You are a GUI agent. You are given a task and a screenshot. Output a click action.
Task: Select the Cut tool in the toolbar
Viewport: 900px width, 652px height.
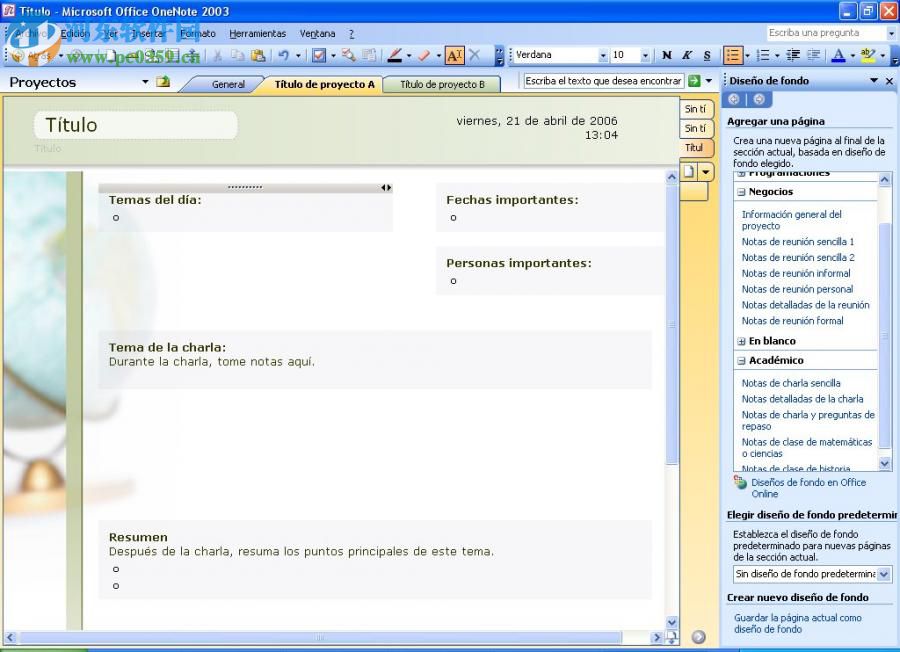coord(218,55)
